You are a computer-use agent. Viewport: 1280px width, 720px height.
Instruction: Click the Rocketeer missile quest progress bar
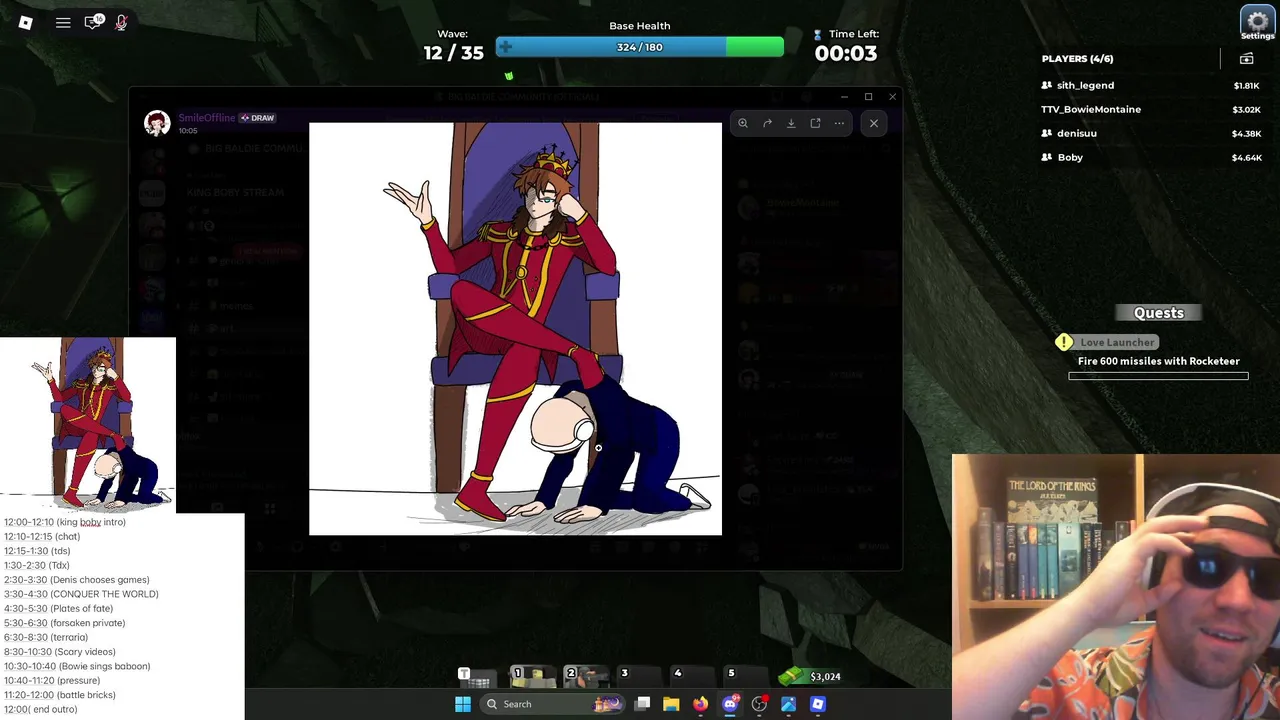[1158, 376]
